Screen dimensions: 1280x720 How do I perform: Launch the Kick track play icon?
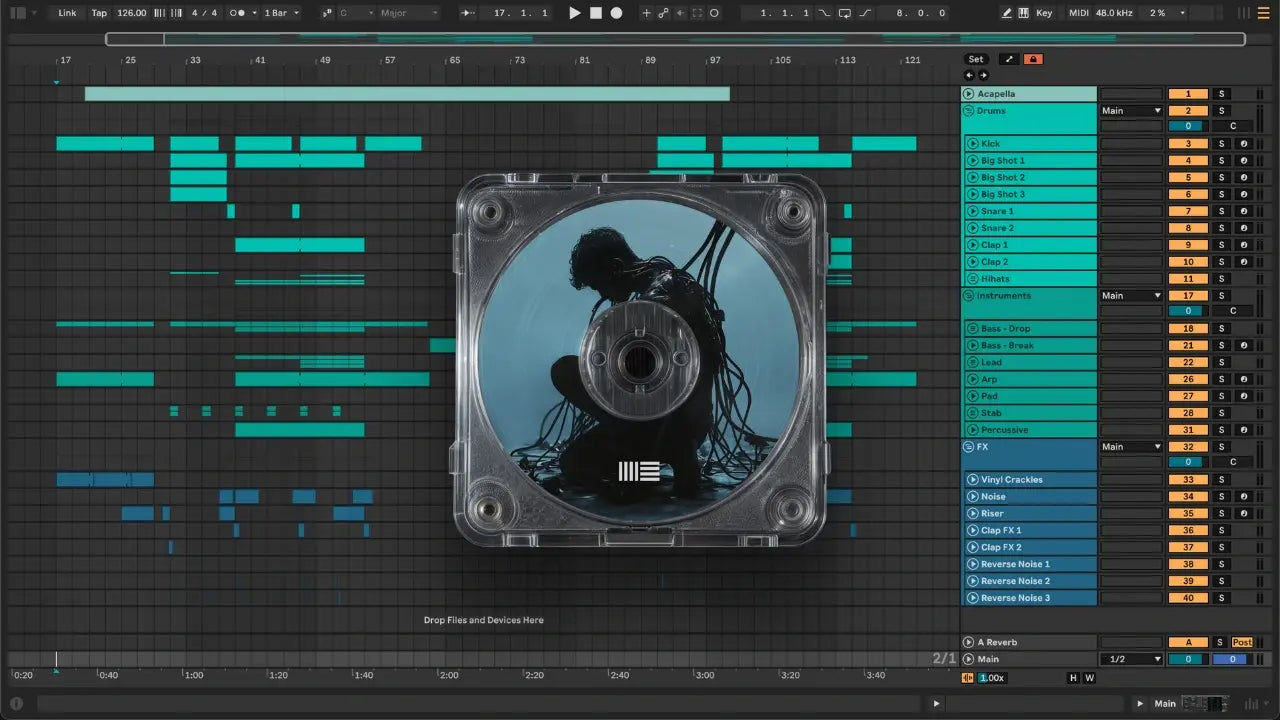click(972, 144)
